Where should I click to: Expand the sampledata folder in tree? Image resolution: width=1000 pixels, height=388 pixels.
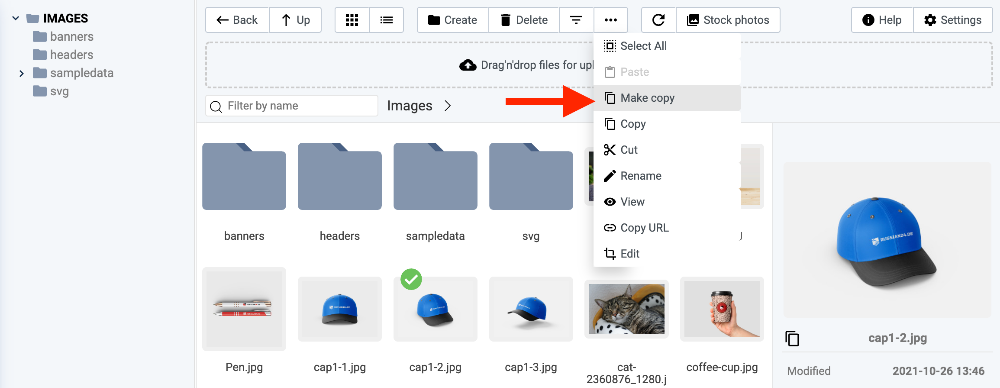pos(21,73)
